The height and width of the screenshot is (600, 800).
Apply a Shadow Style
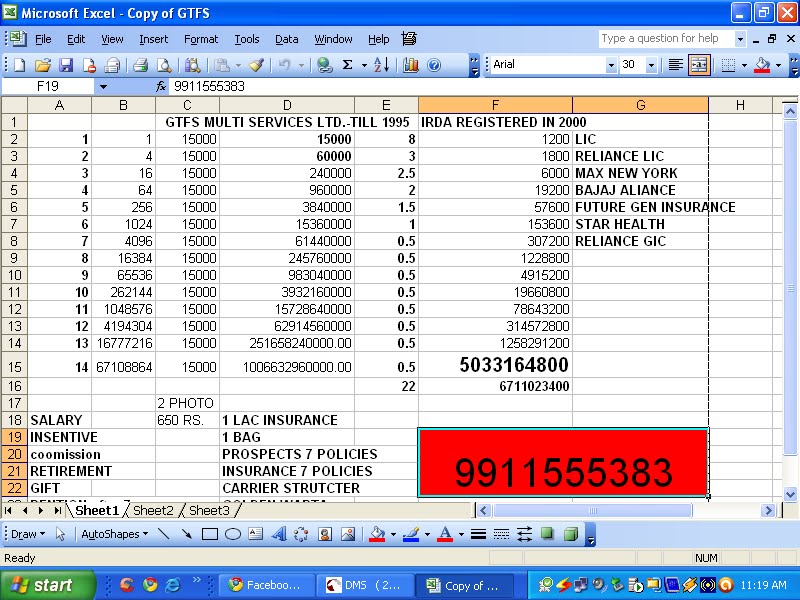[547, 534]
